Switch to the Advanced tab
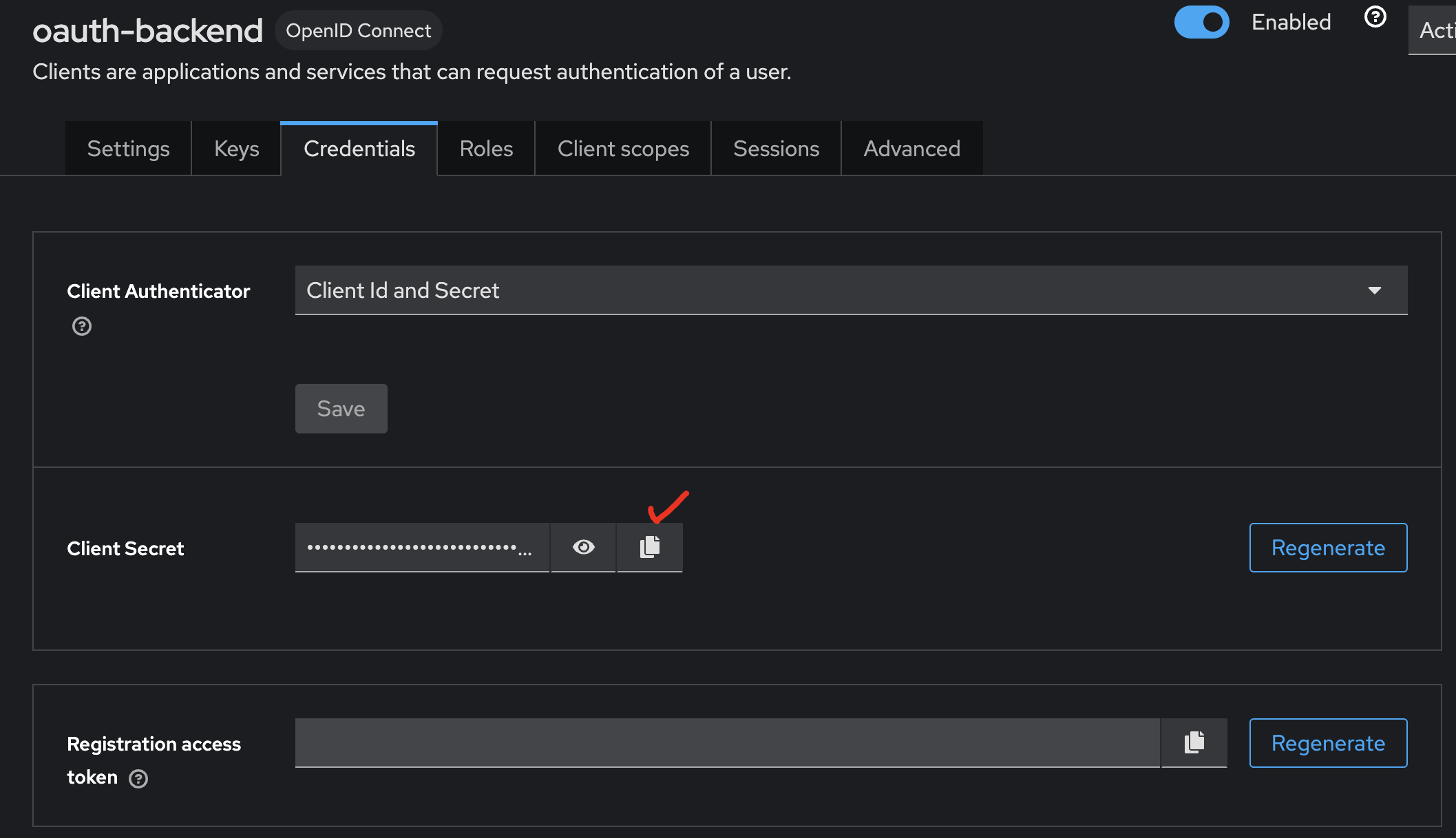1456x838 pixels. tap(911, 149)
